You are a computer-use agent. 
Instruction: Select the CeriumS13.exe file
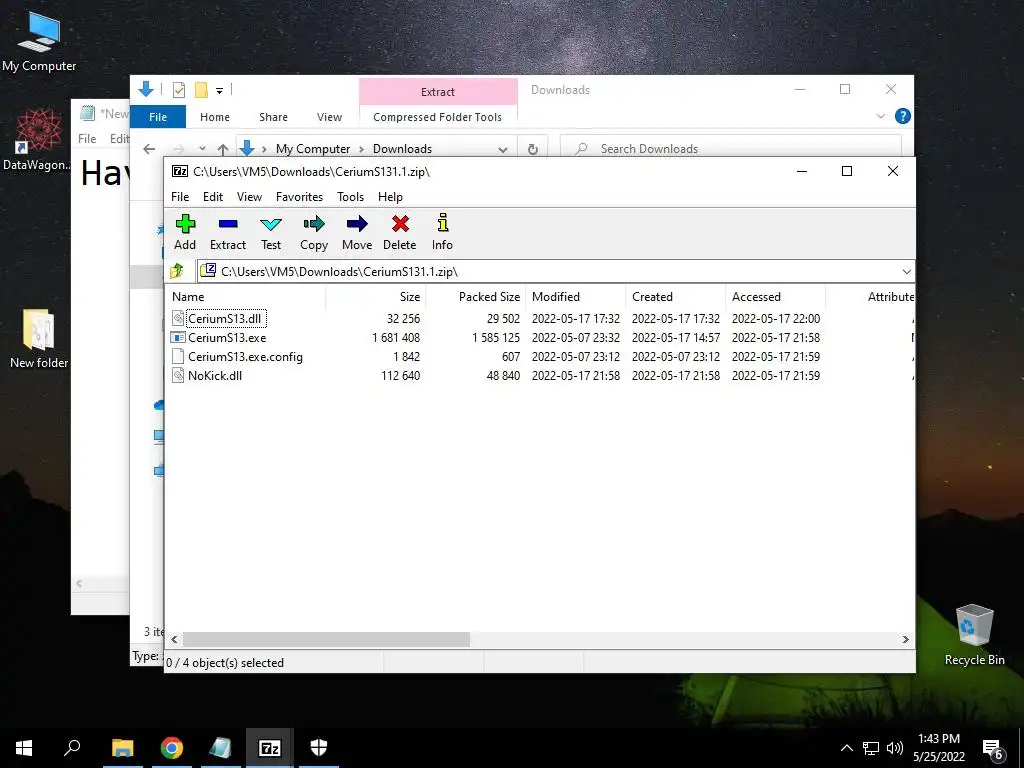click(x=227, y=338)
